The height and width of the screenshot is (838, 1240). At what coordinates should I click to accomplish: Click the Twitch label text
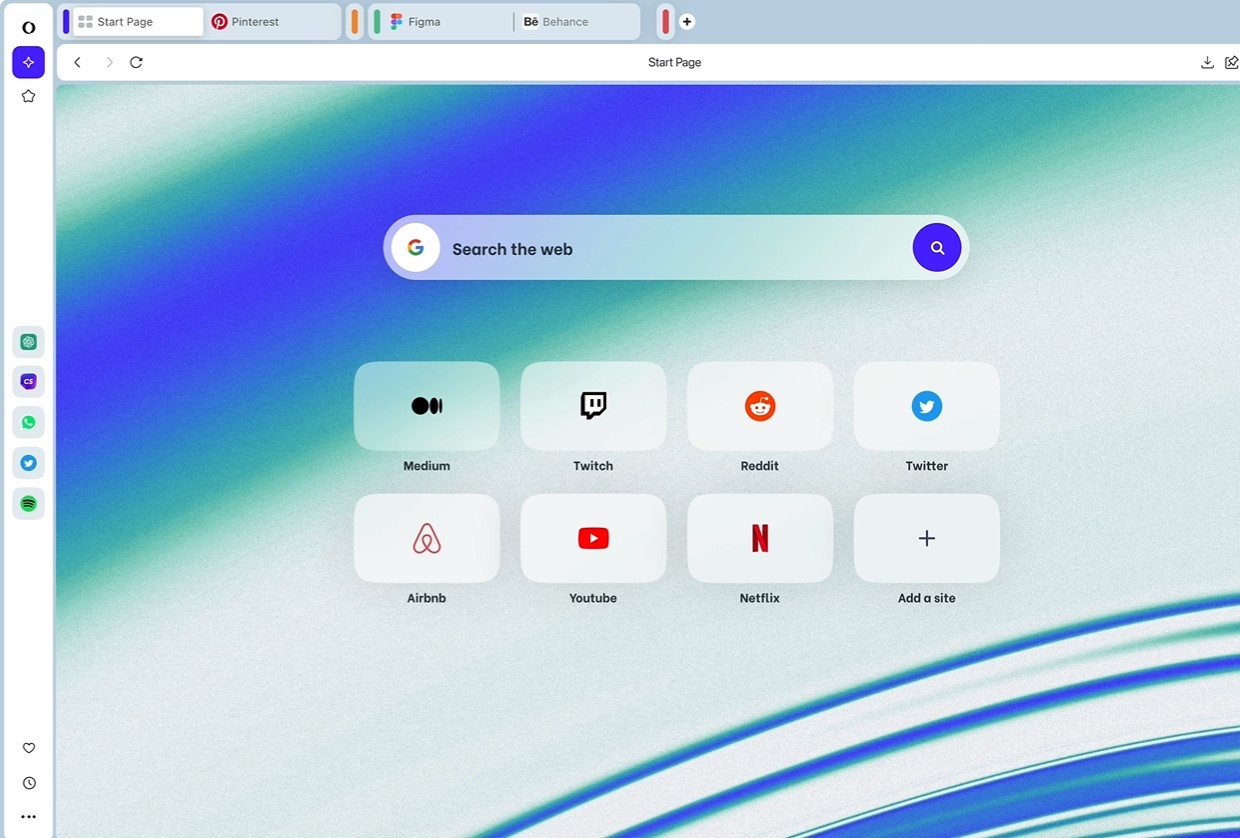point(593,466)
